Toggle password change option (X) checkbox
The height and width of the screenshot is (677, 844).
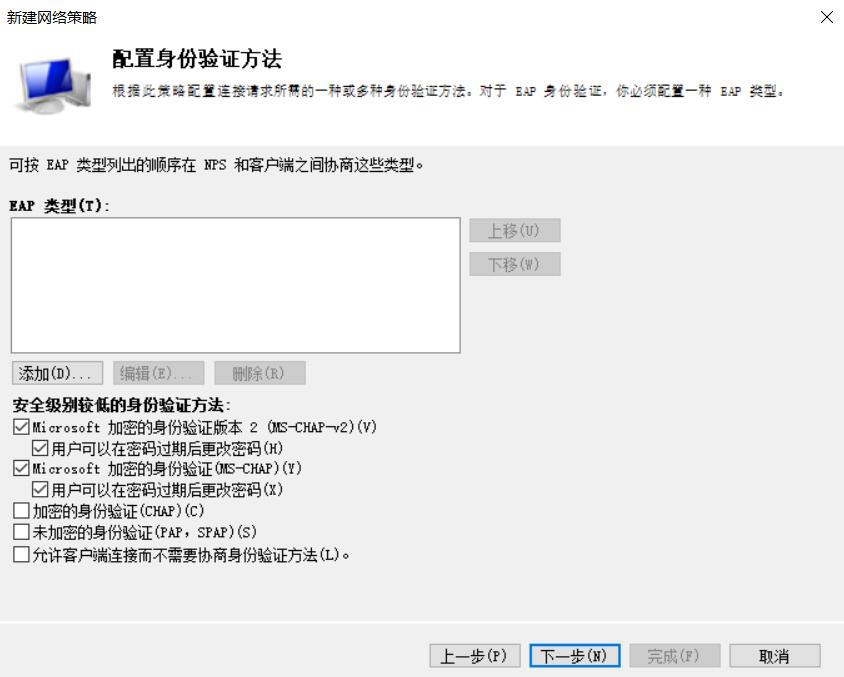pyautogui.click(x=40, y=489)
